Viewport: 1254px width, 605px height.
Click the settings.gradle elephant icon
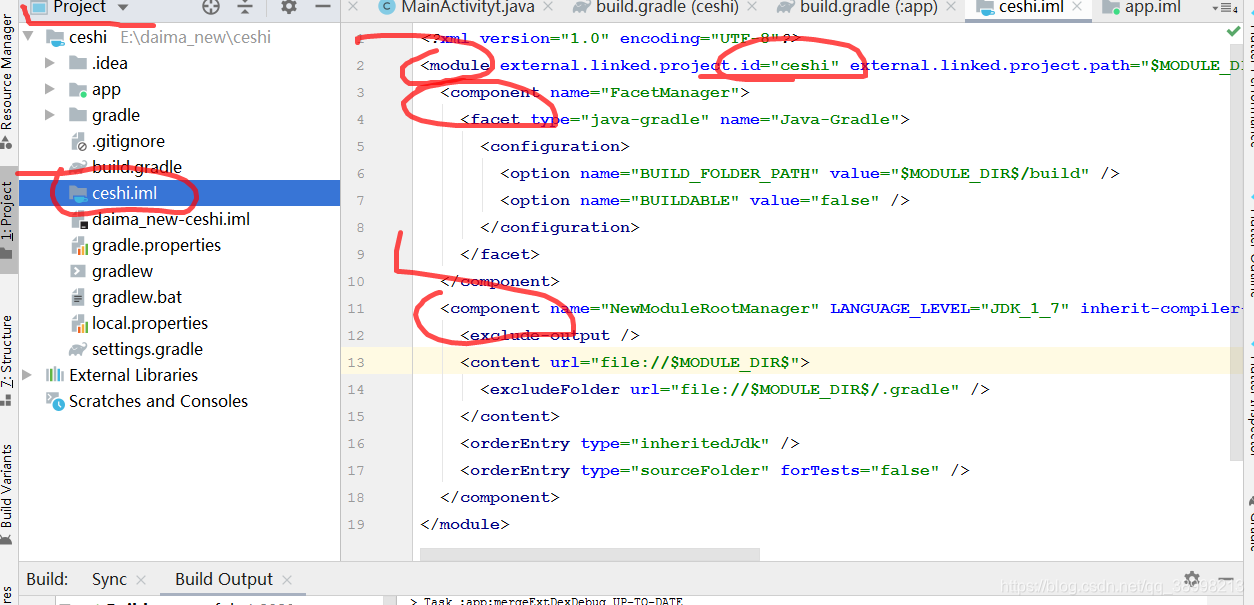tap(78, 349)
